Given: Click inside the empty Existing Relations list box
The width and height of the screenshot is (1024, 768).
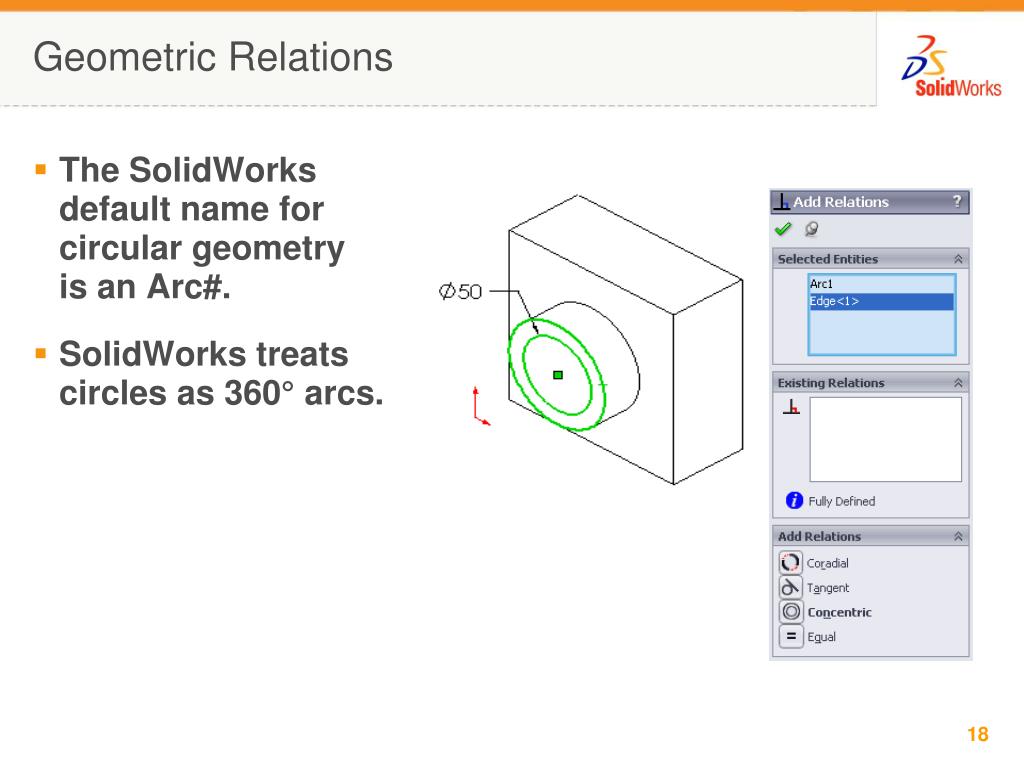Looking at the screenshot, I should 886,440.
